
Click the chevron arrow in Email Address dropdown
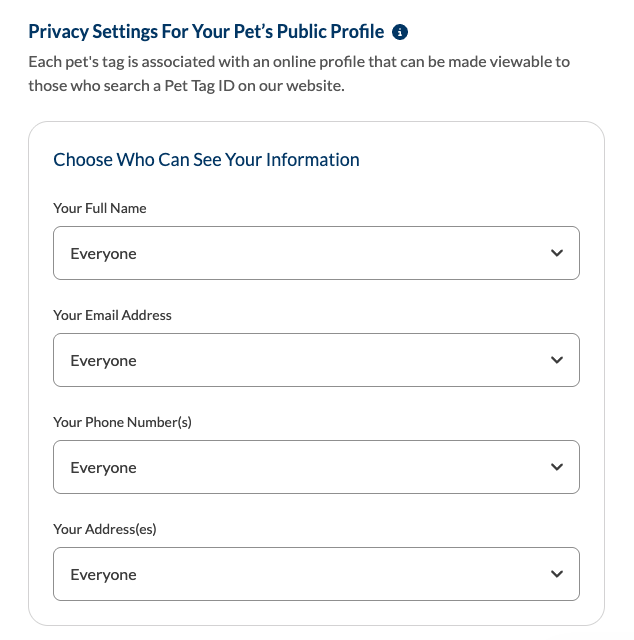click(557, 360)
